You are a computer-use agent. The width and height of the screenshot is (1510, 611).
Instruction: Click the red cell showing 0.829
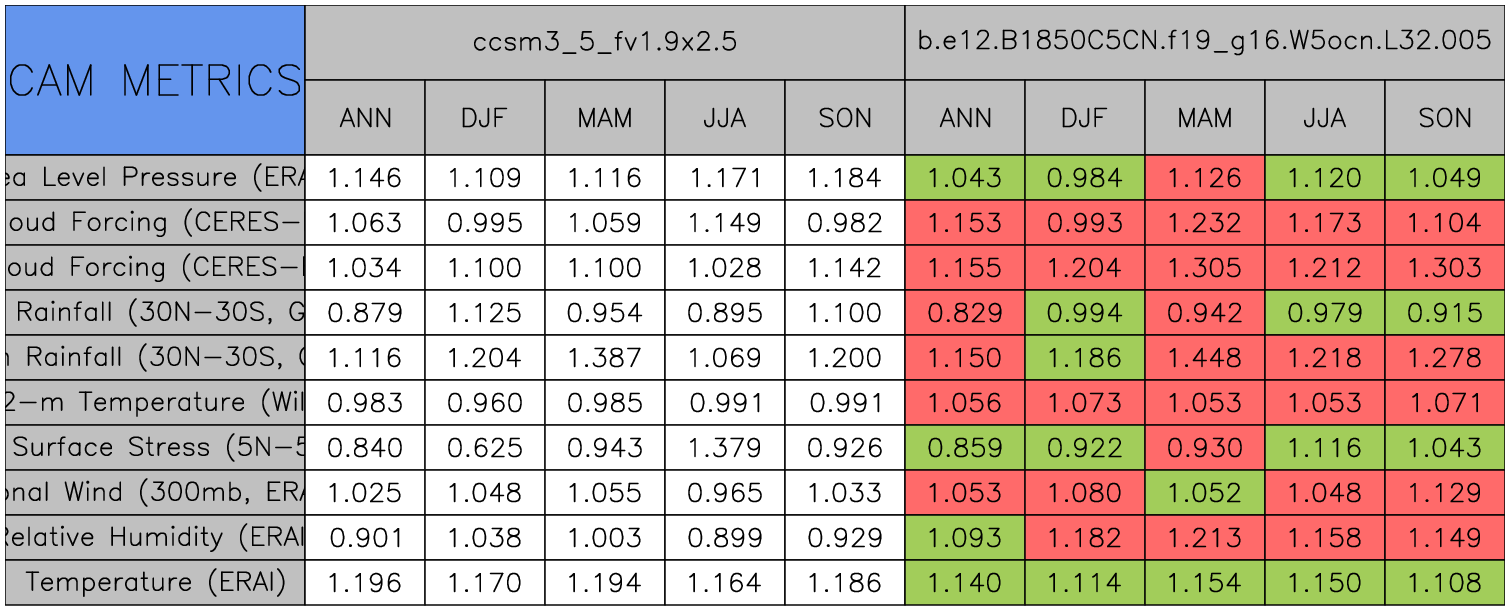[x=965, y=313]
